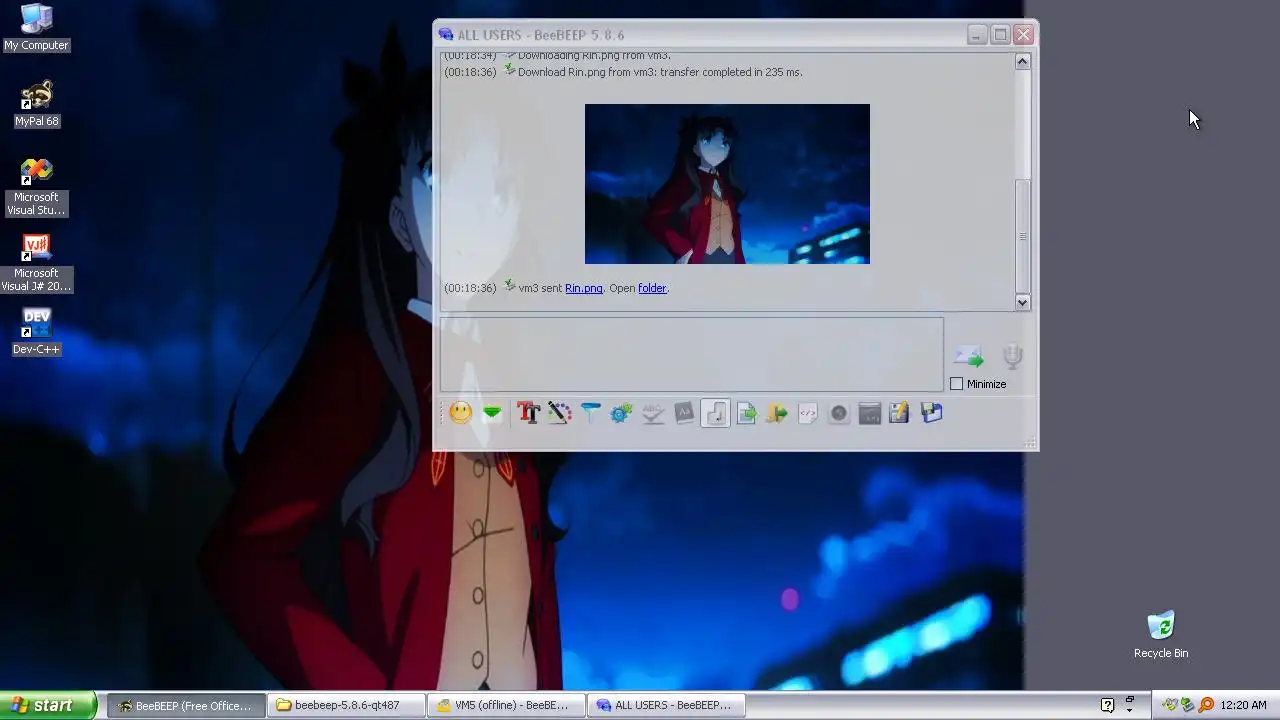Enable the Minimize checkbox
The image size is (1280, 720).
(x=957, y=384)
